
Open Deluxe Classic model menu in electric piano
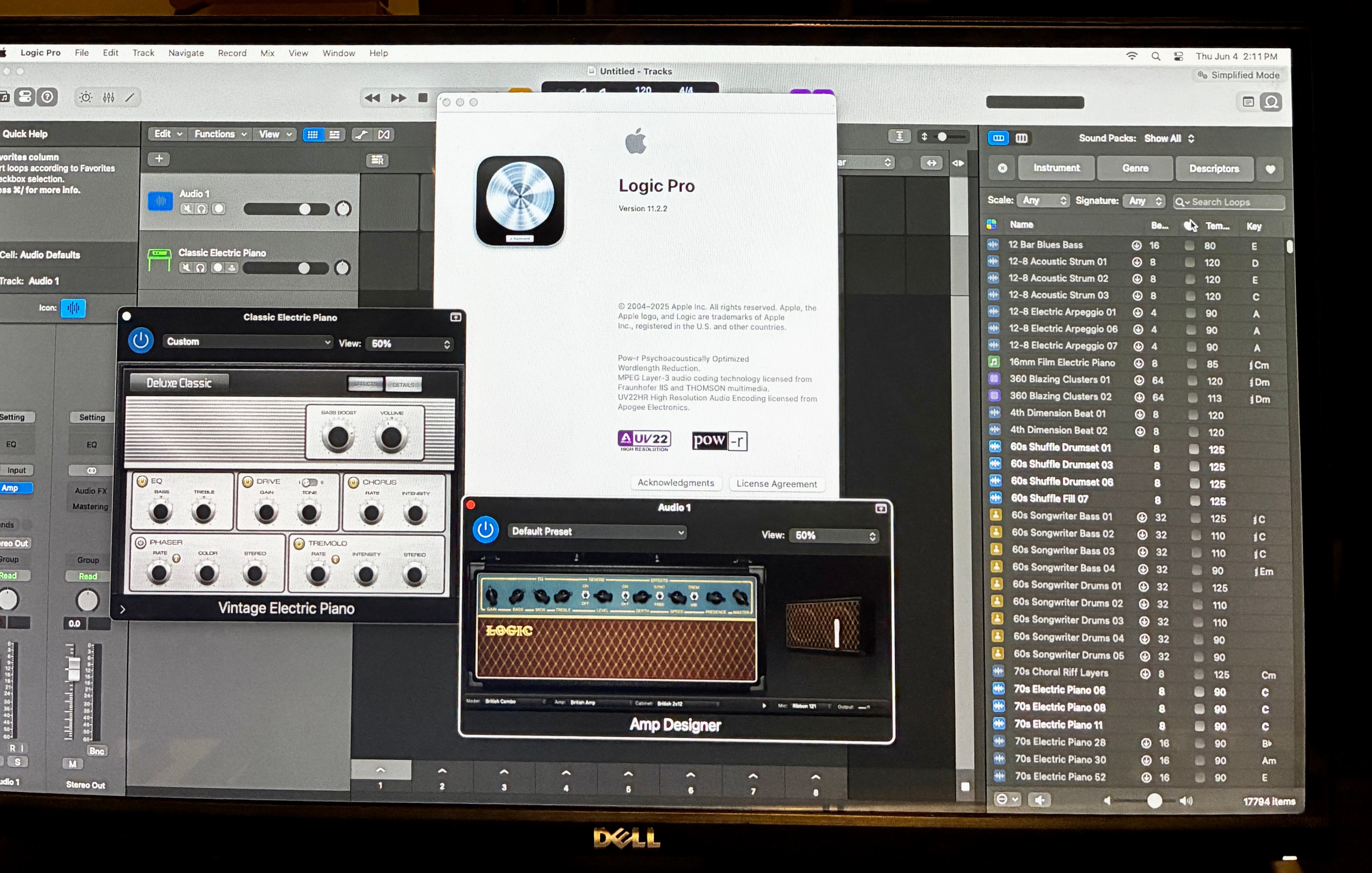click(179, 383)
